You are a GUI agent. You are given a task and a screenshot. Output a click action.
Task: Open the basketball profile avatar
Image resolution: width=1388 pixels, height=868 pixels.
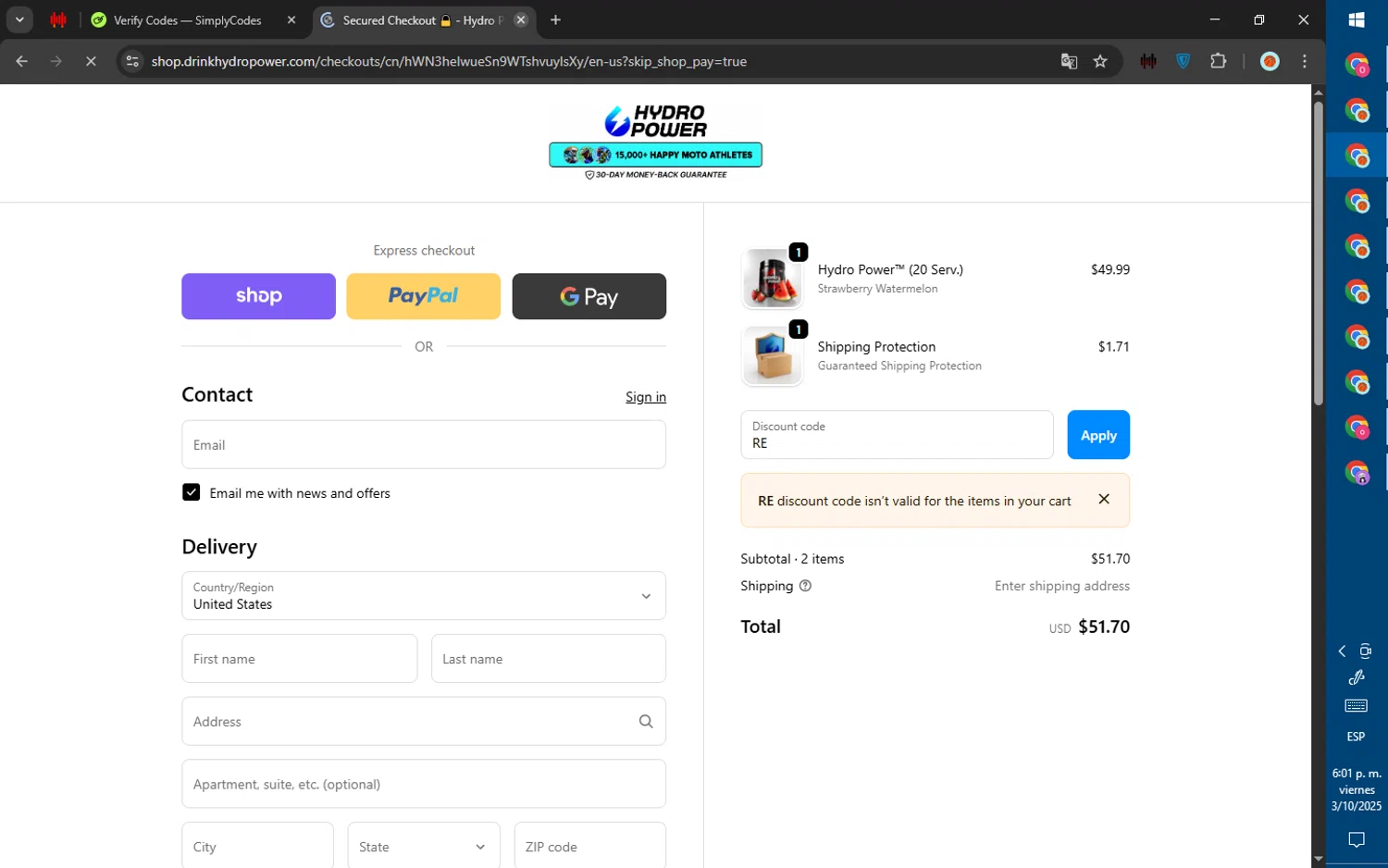[1270, 61]
